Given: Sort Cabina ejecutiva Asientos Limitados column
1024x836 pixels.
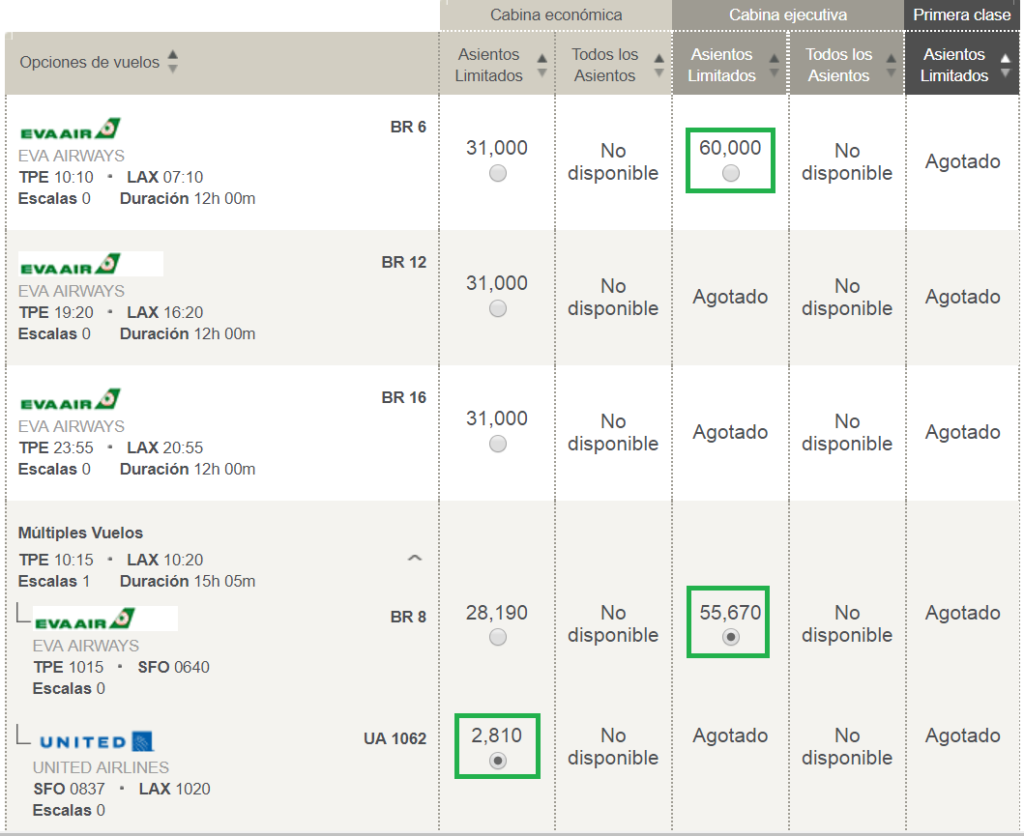Looking at the screenshot, I should pos(774,65).
